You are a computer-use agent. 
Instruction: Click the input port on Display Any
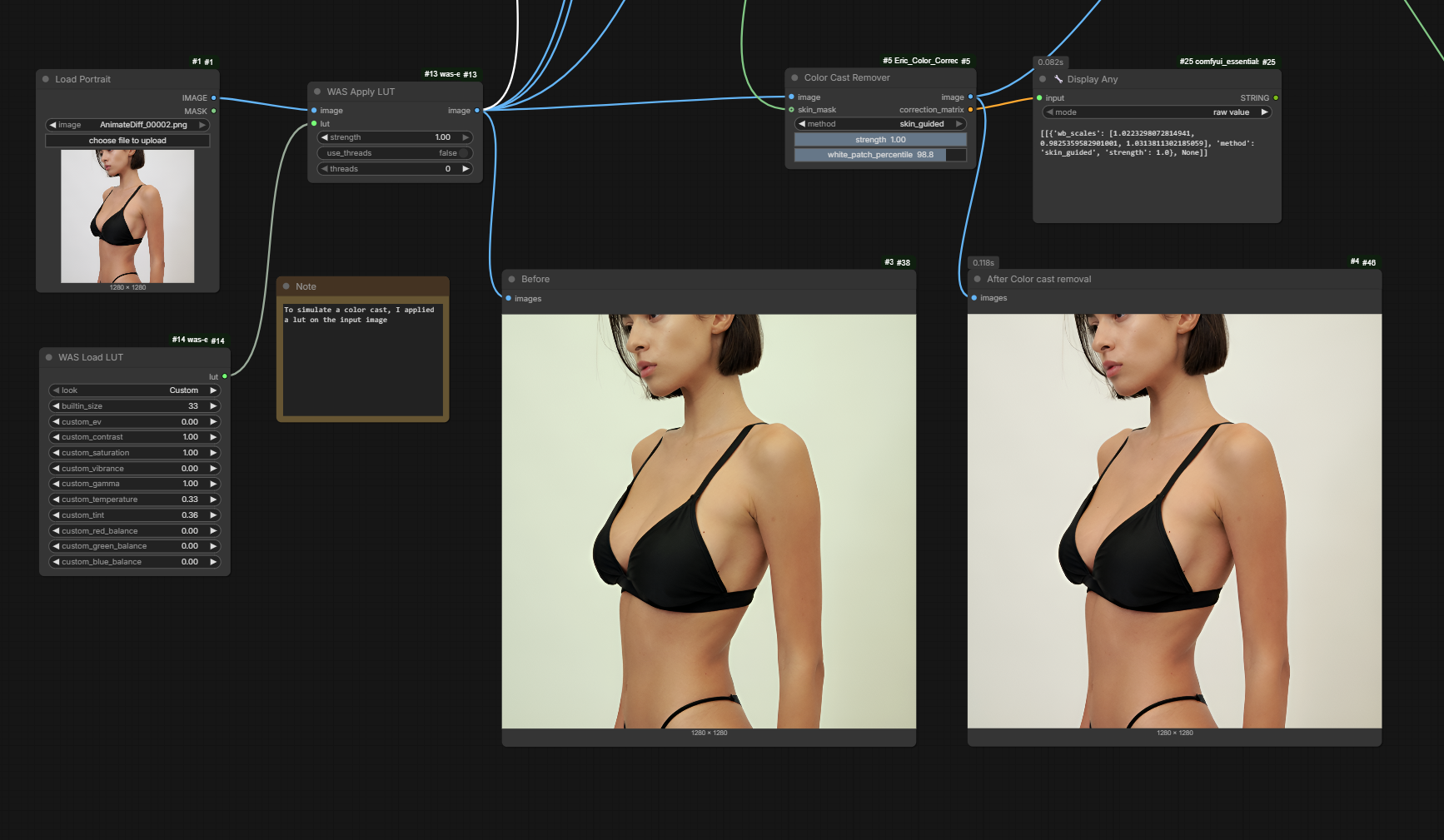pos(1039,97)
